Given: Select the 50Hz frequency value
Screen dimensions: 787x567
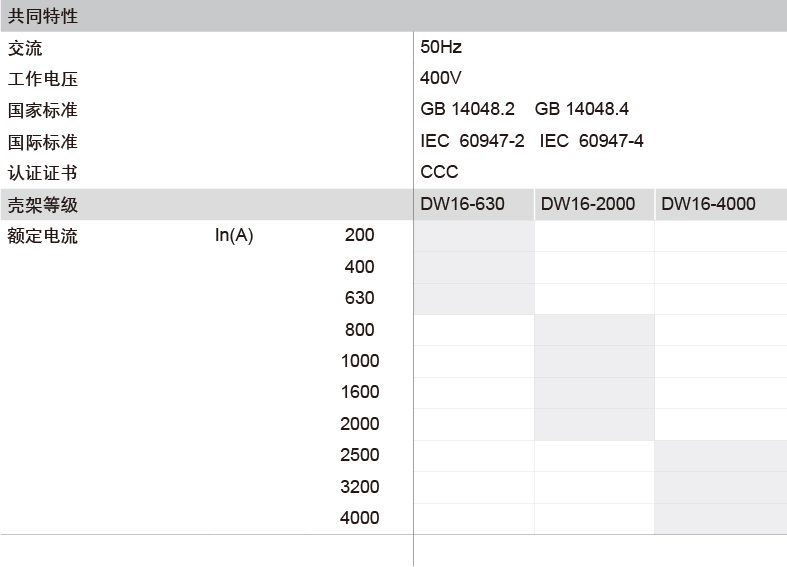Looking at the screenshot, I should [x=441, y=47].
